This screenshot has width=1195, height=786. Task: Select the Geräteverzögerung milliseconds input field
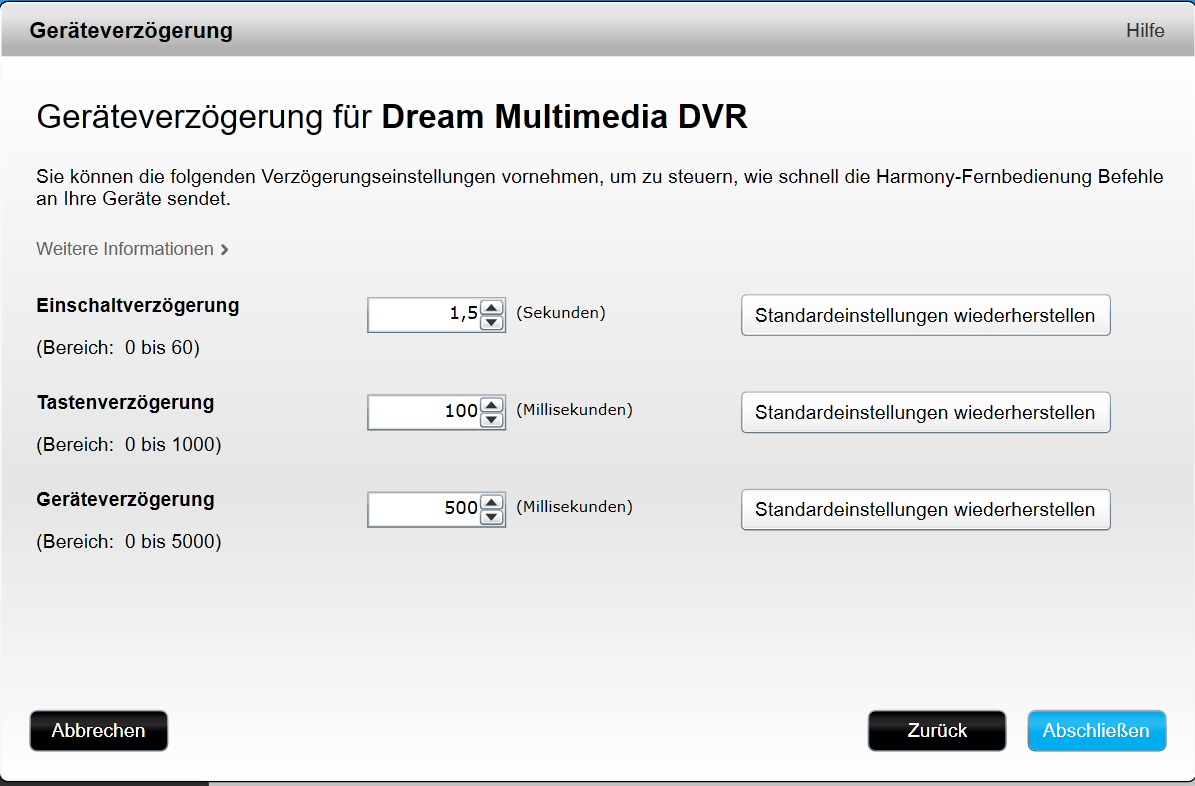[424, 509]
